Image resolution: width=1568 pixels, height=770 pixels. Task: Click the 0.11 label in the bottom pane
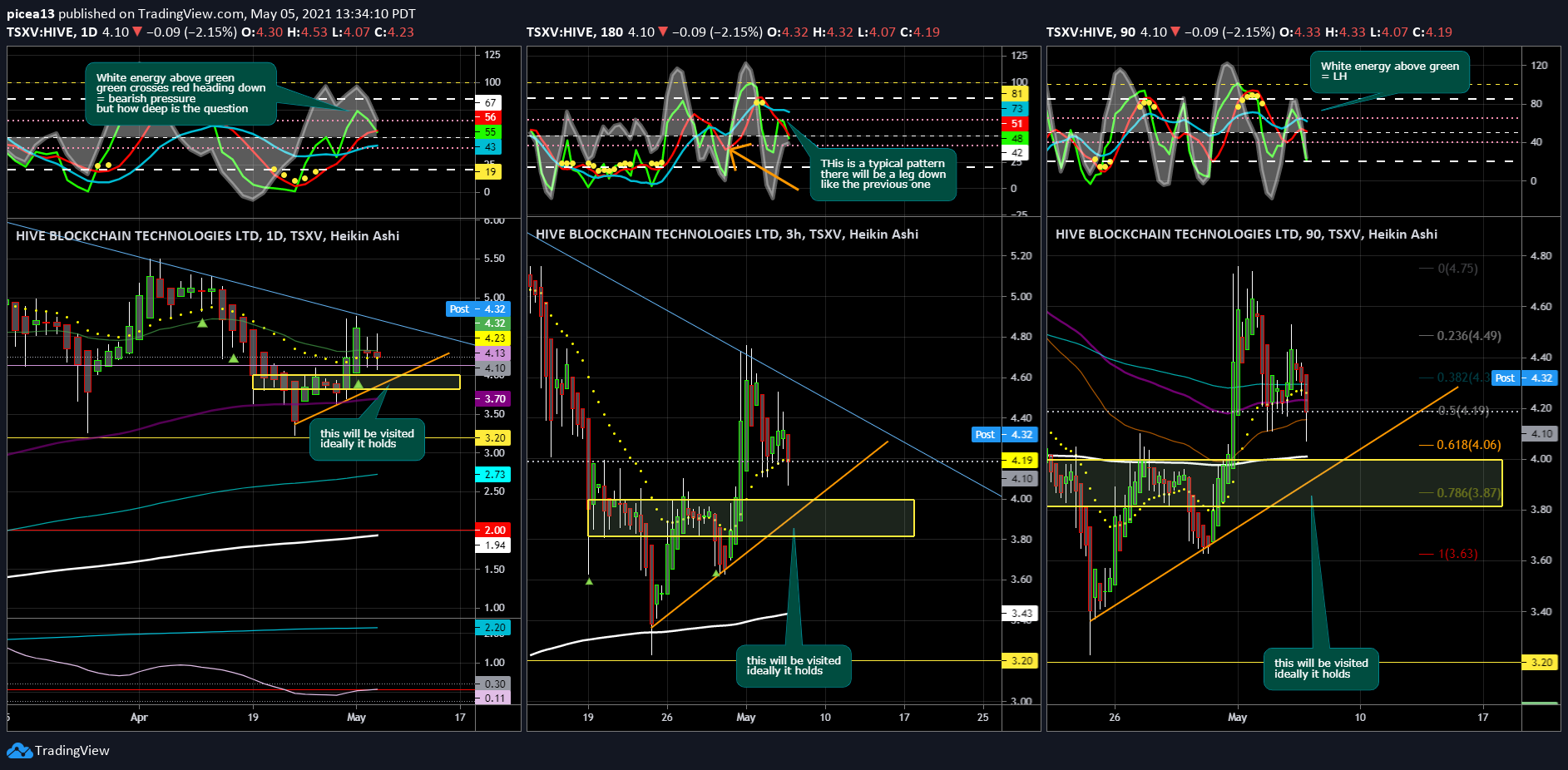(x=492, y=698)
